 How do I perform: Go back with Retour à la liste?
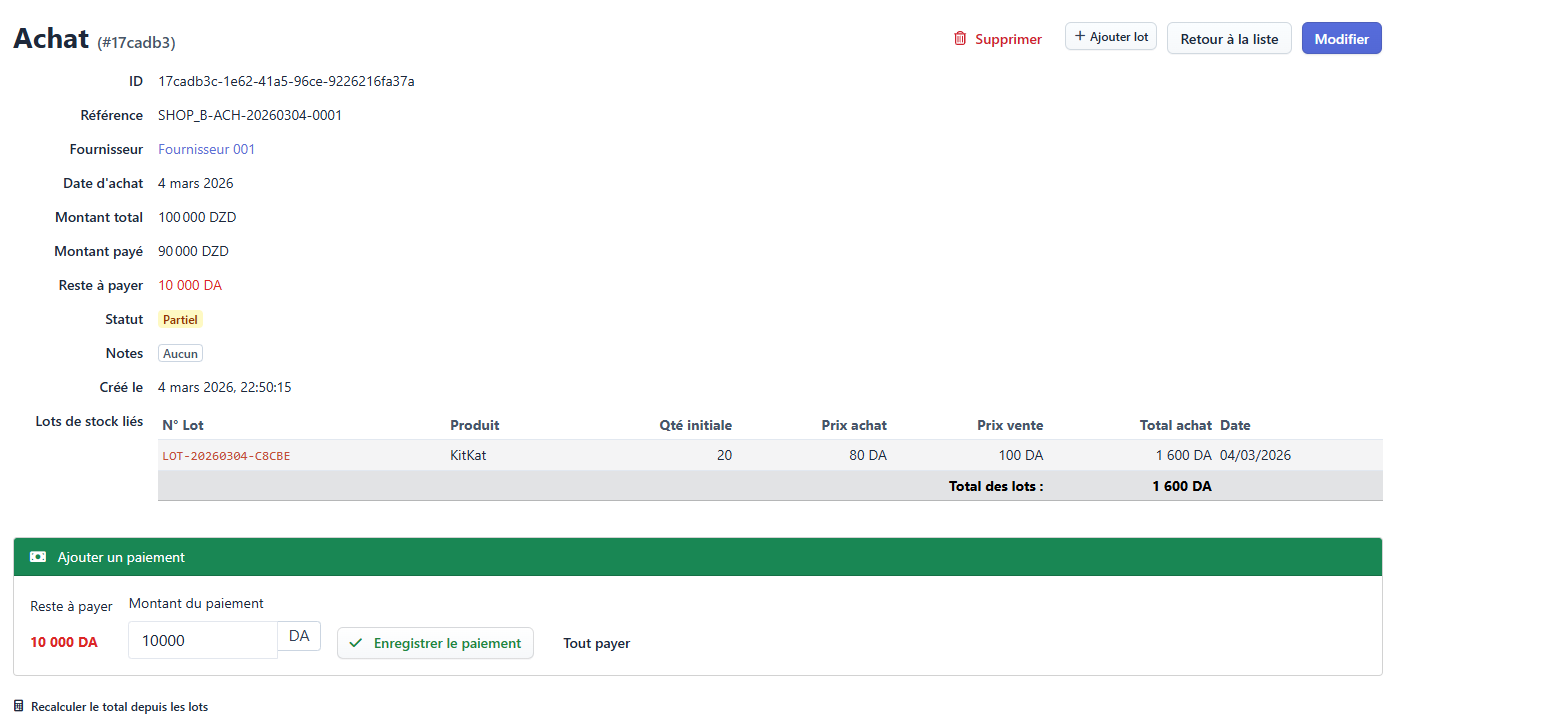coord(1228,39)
